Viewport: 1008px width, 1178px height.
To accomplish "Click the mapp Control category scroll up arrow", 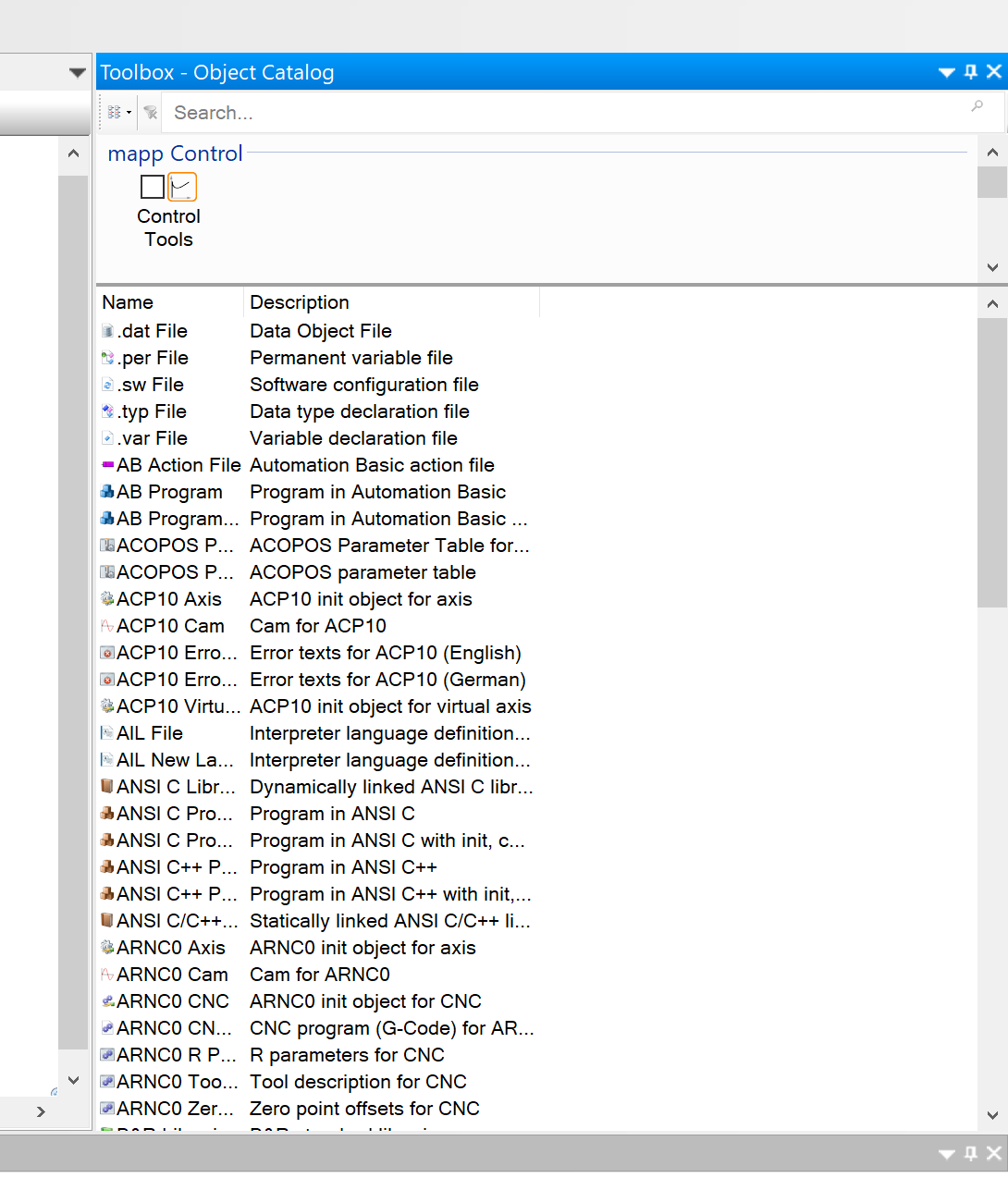I will point(992,153).
